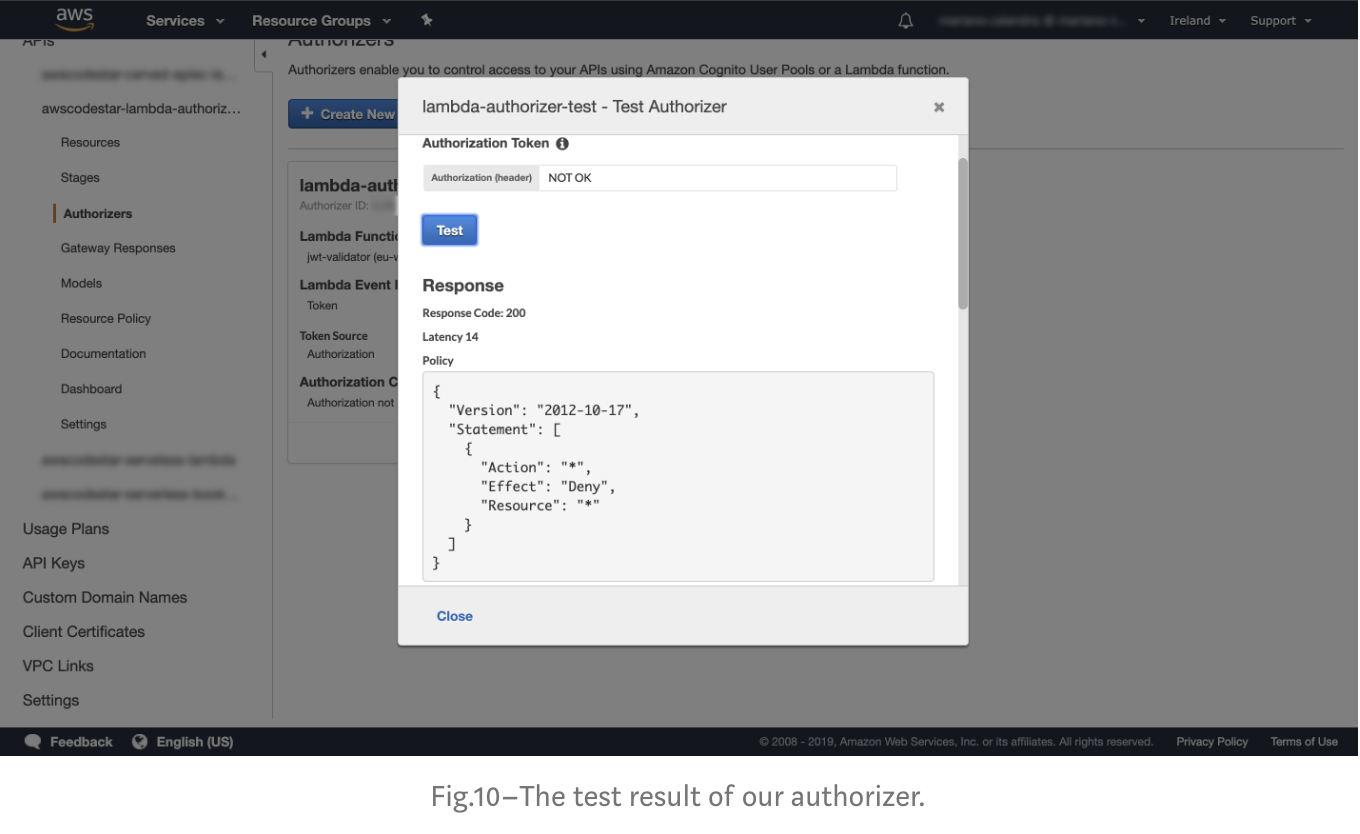Click the Response heading in dialog
Viewport: 1360px width, 834px height.
(x=463, y=286)
